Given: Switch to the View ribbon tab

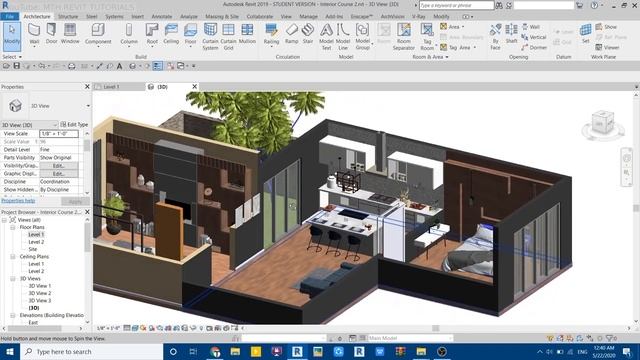Looking at the screenshot, I should coord(286,16).
